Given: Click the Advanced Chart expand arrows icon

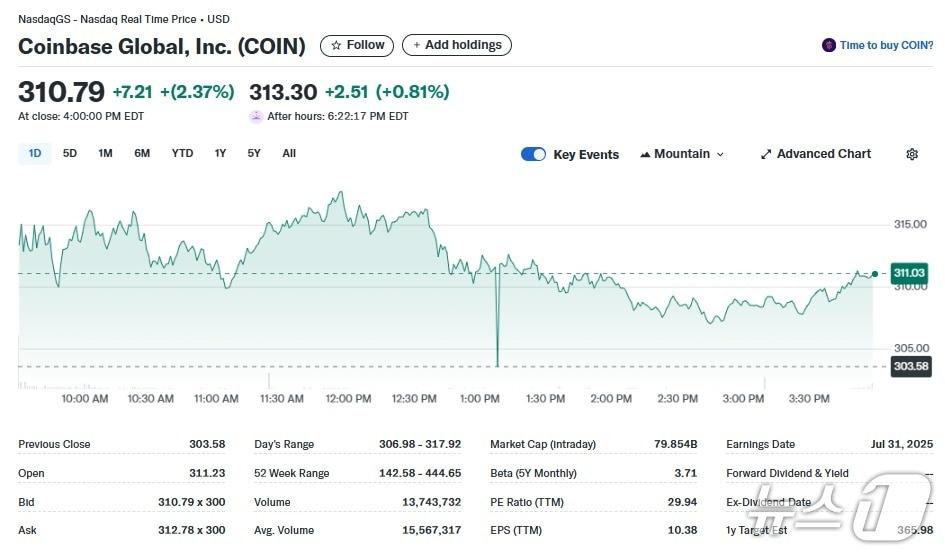Looking at the screenshot, I should [x=766, y=154].
